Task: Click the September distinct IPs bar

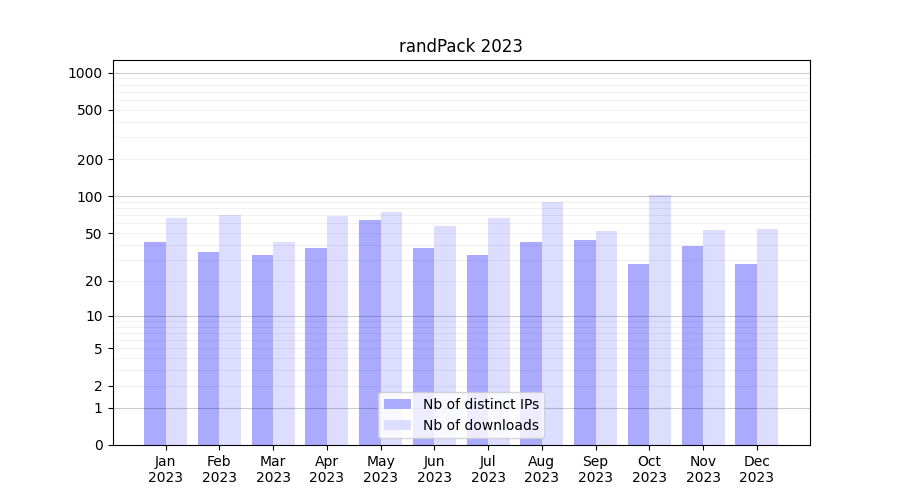Action: point(585,342)
